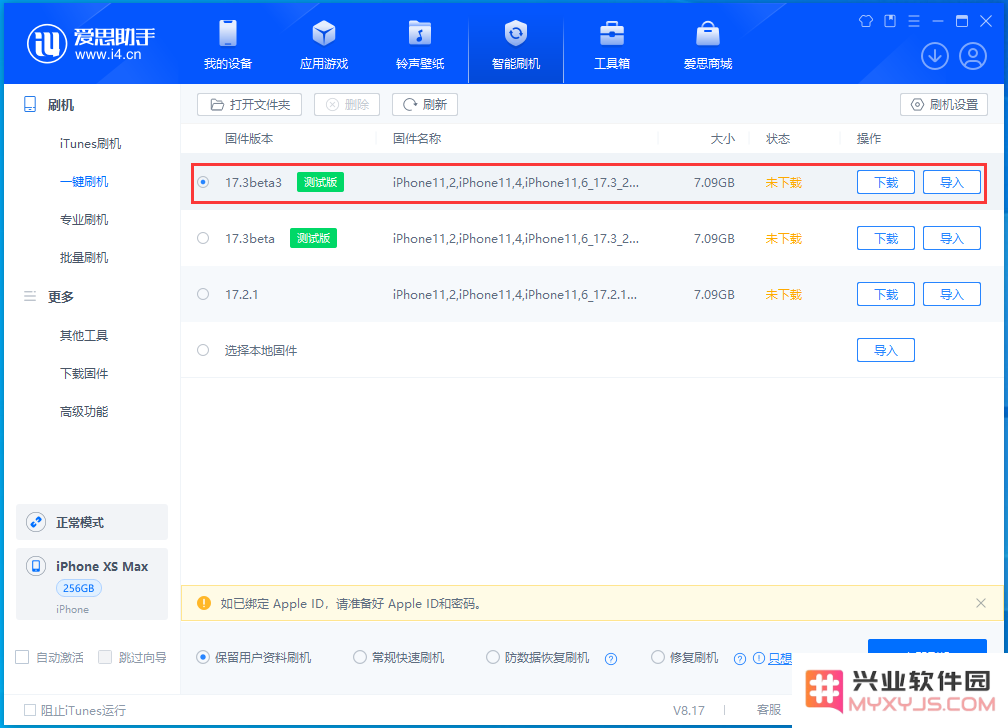Switch to the 智能刷机 tab
The width and height of the screenshot is (1008, 728).
coord(516,45)
